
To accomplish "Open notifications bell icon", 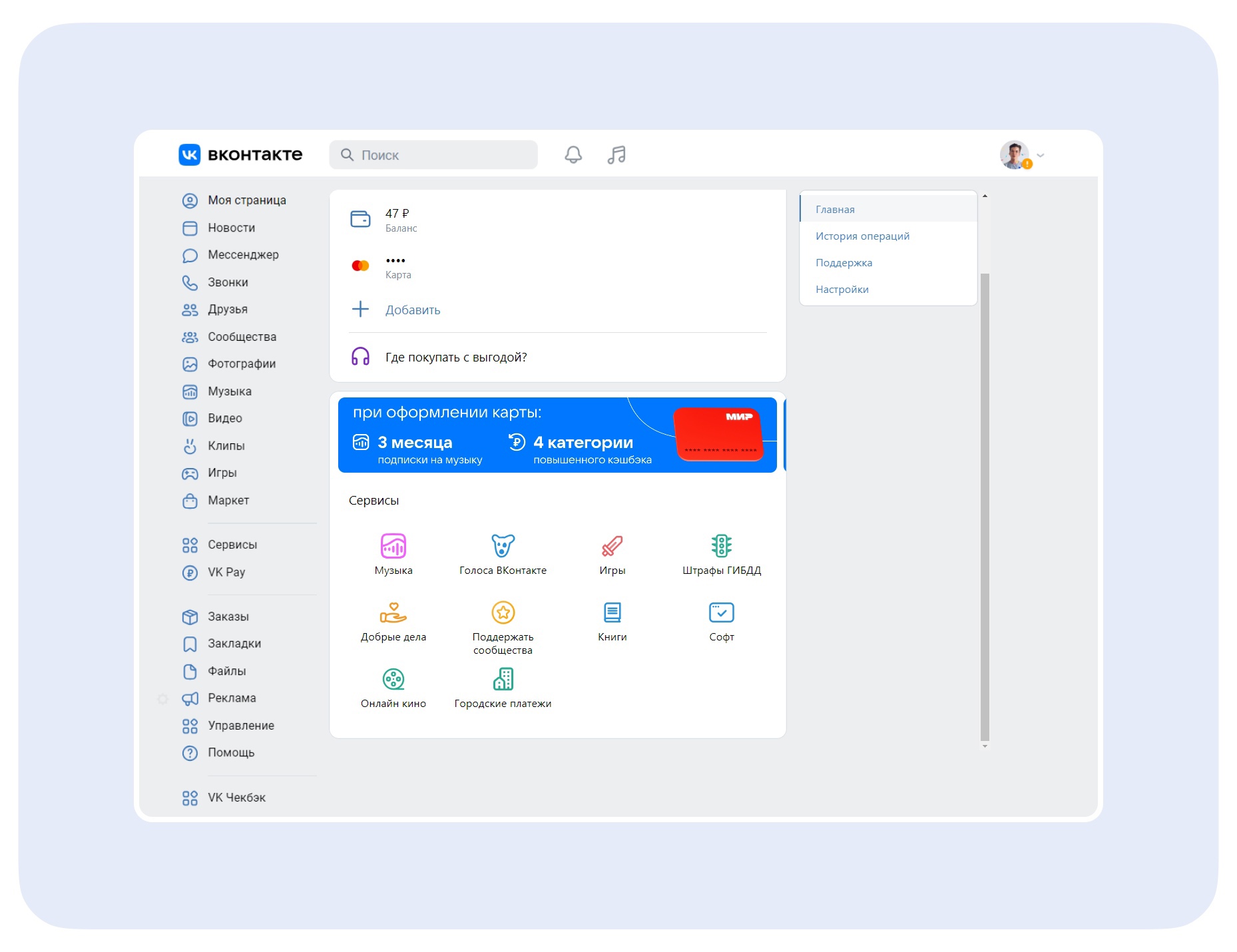I will click(573, 155).
